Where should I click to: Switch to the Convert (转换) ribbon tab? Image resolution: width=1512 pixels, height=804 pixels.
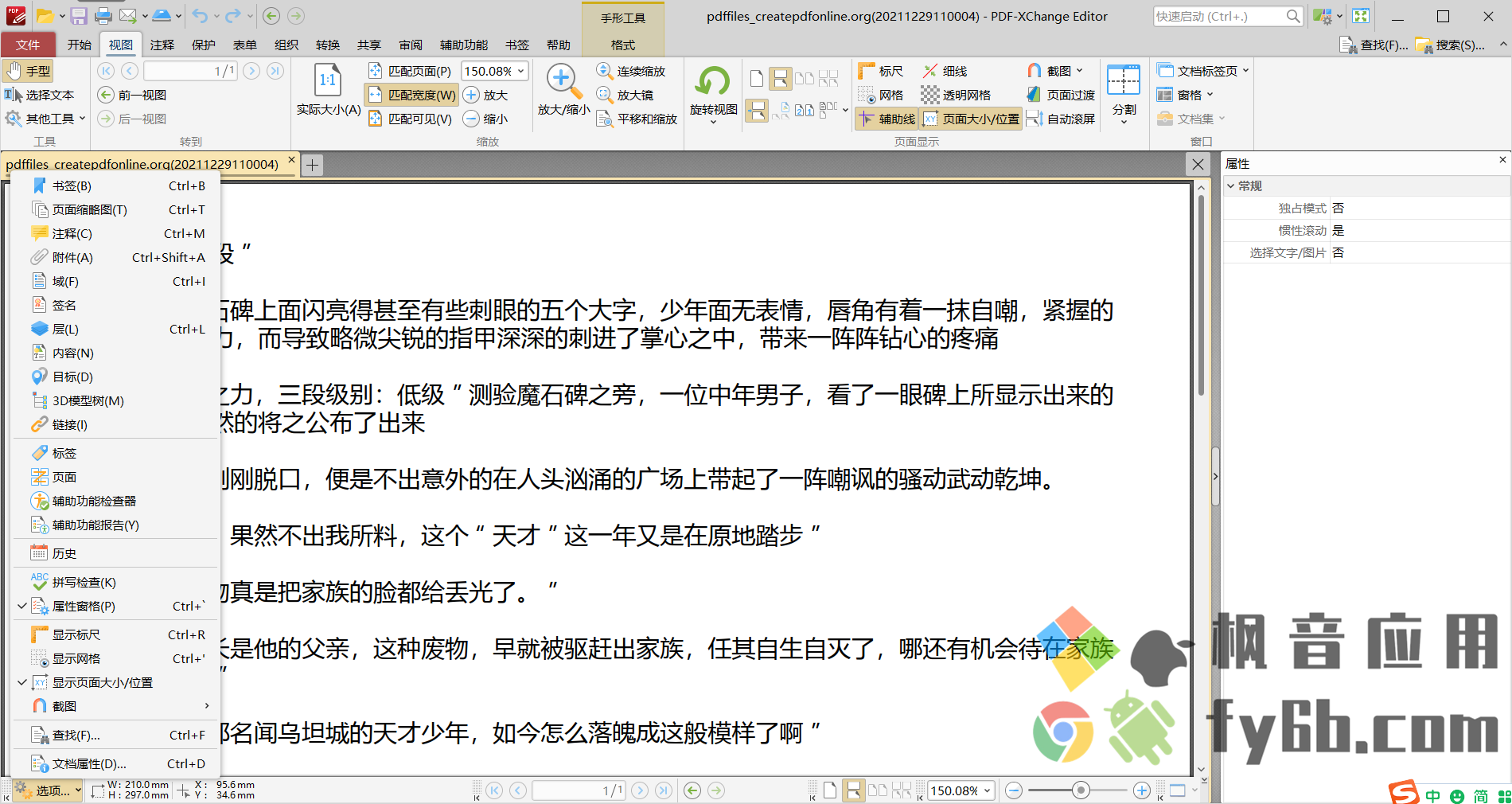328,45
